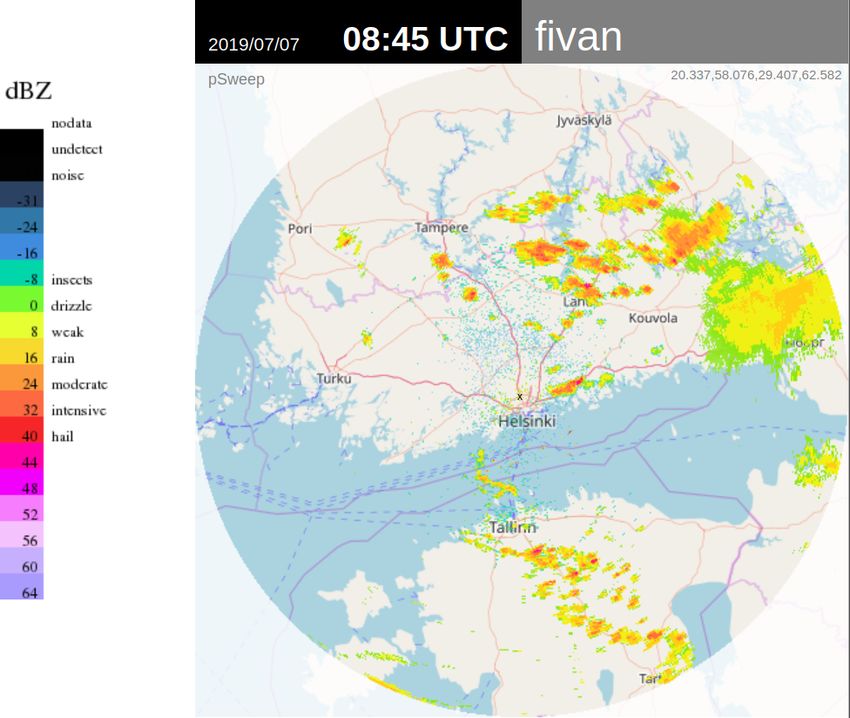The width and height of the screenshot is (850, 718).
Task: Click the 'hail' legend label
Action: tap(62, 436)
